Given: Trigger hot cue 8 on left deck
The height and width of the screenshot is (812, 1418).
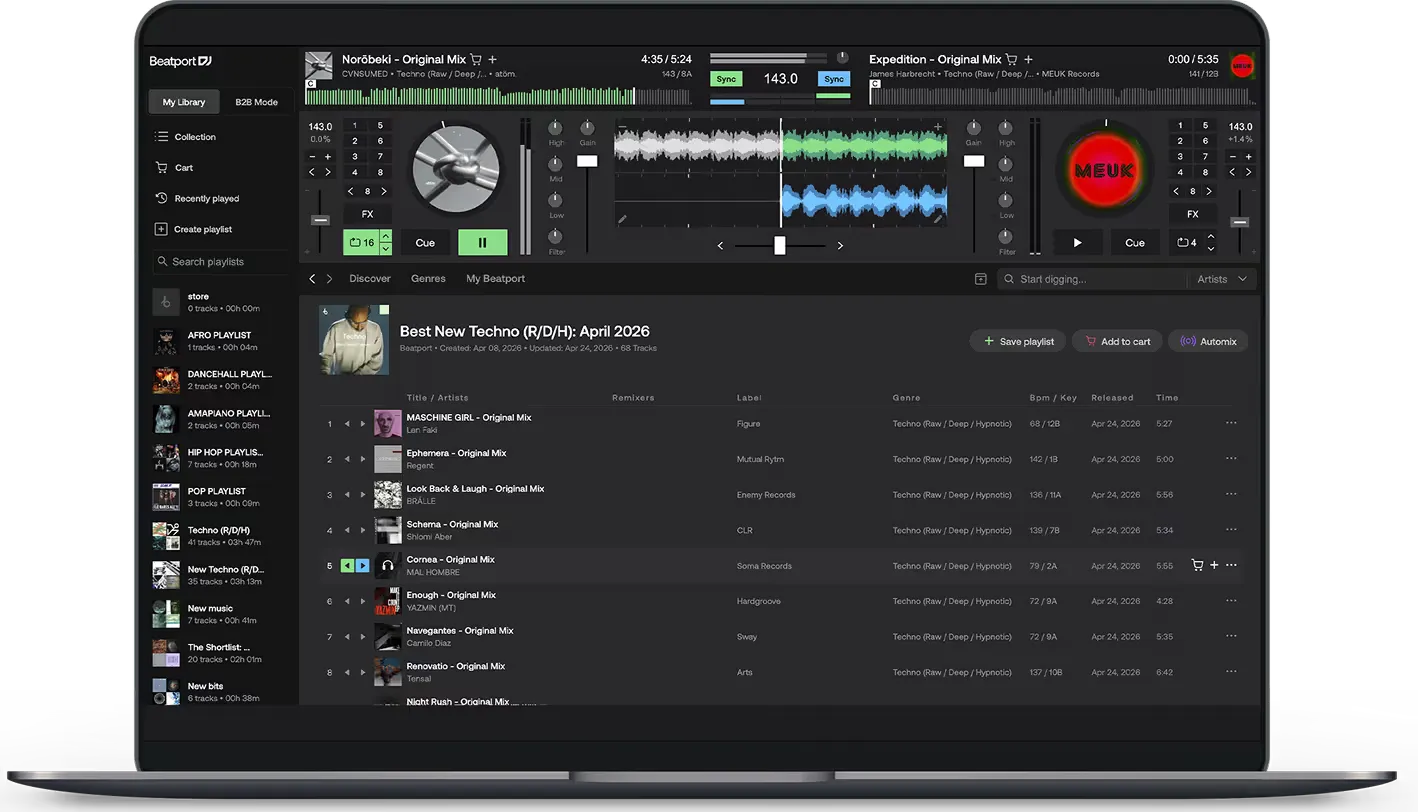Looking at the screenshot, I should [x=380, y=172].
